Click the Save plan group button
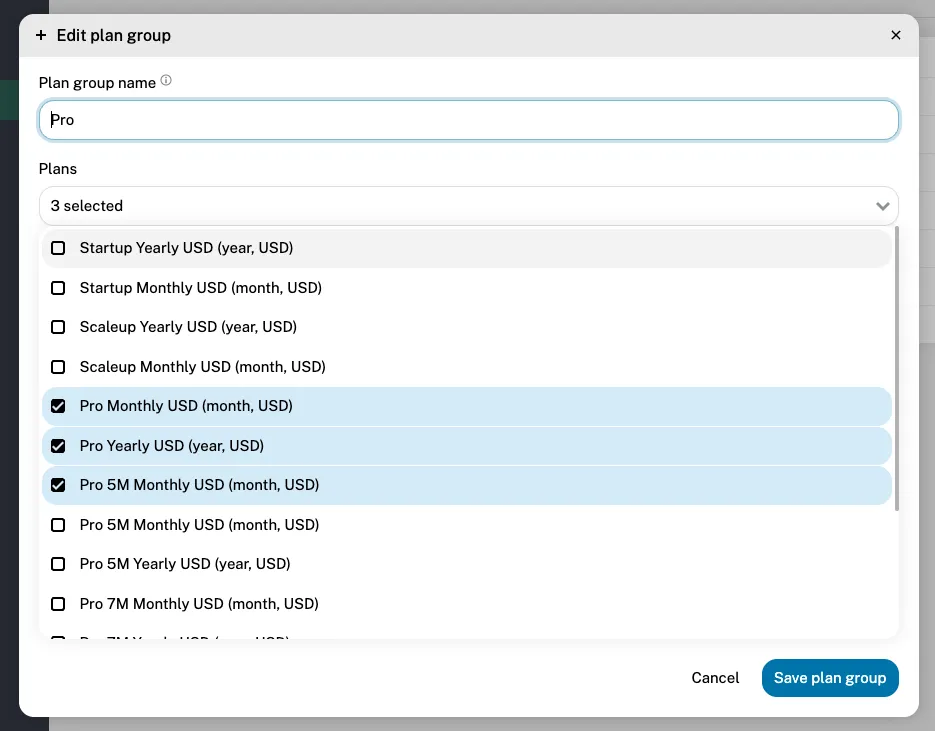Screen dimensions: 935x731 830,678
